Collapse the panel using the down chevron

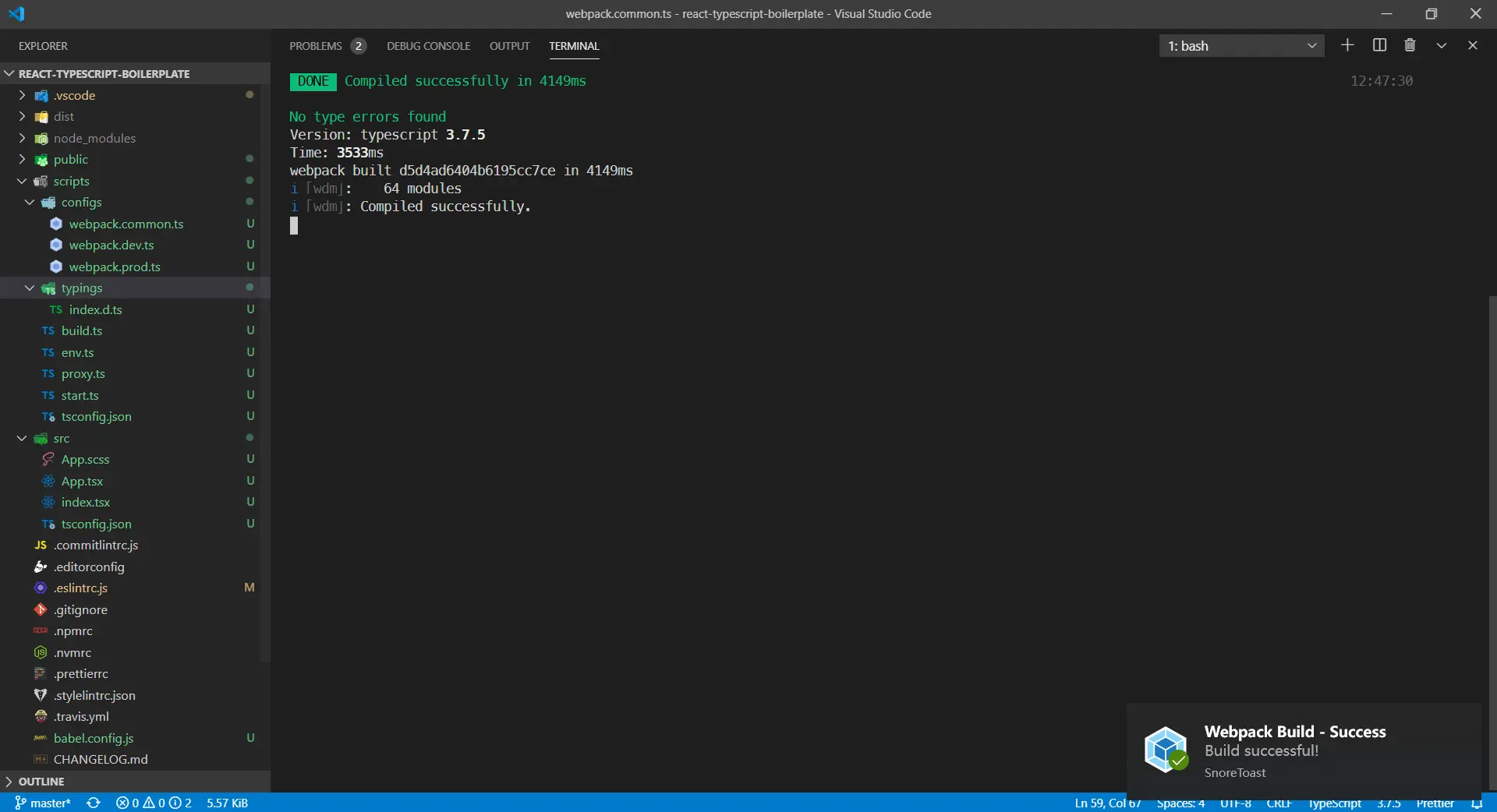click(x=1442, y=45)
